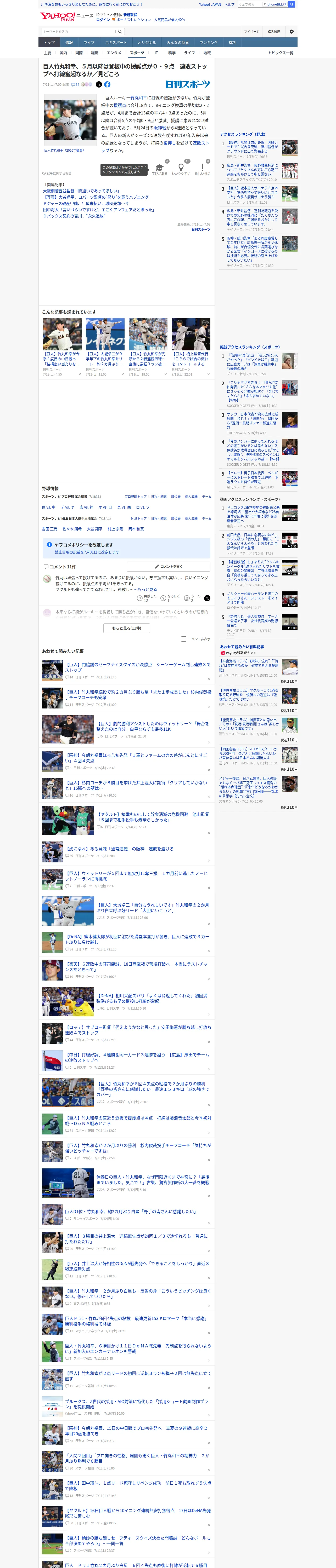The height and width of the screenshot is (1568, 336).
Task: Click the ログイン link
Action: pos(103,20)
